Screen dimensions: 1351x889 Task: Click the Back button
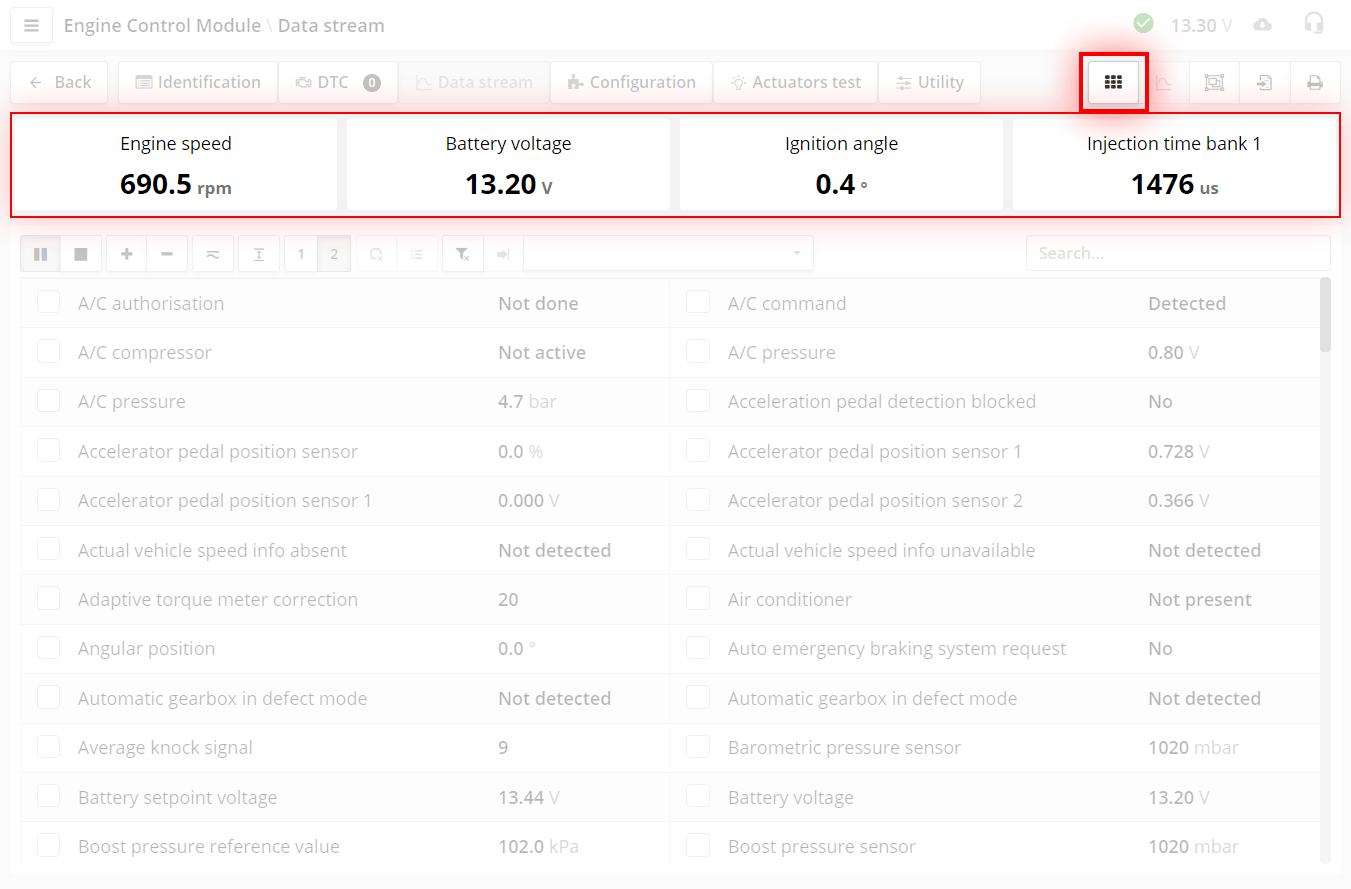click(x=61, y=83)
